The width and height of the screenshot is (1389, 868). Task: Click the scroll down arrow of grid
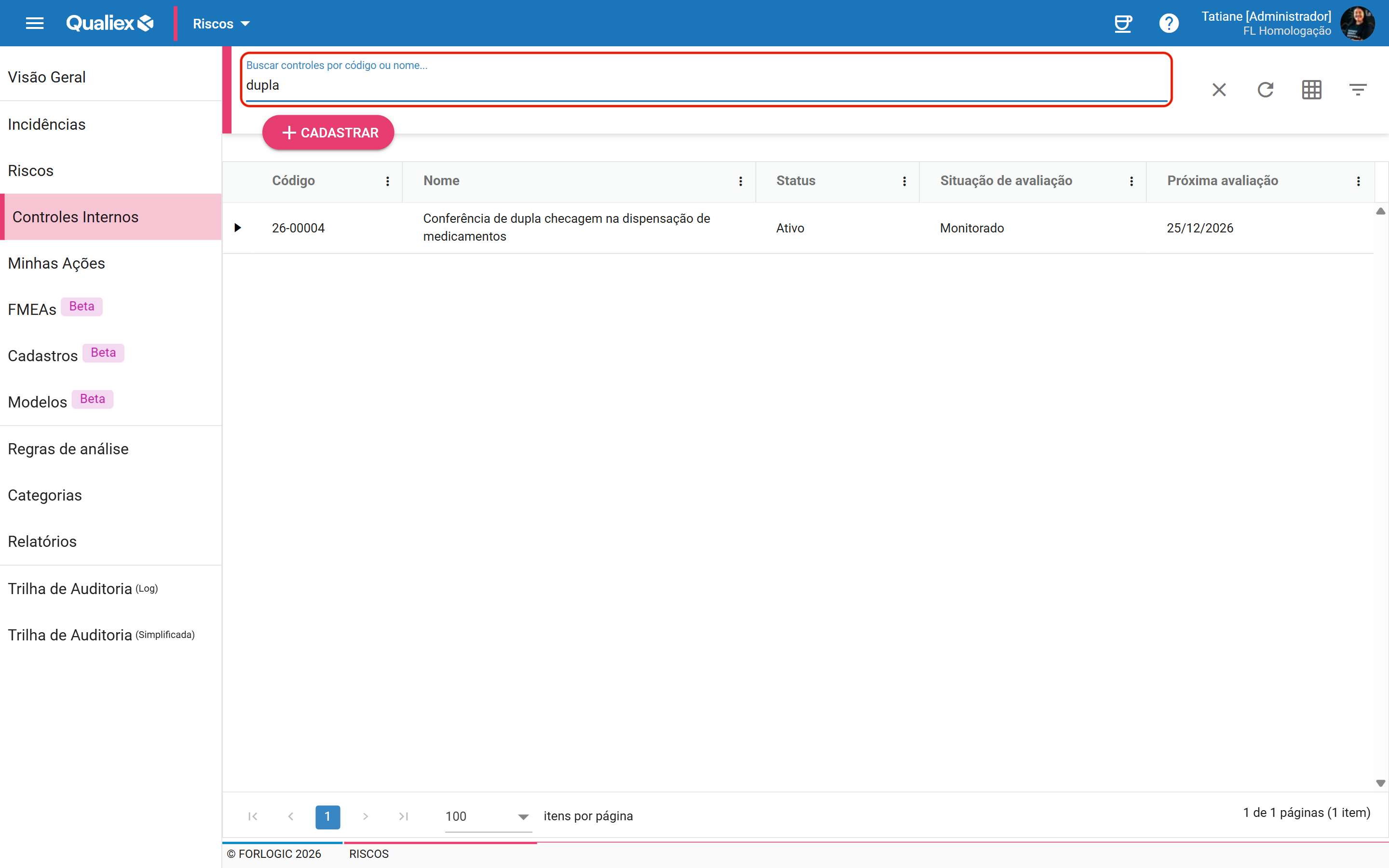pos(1380,783)
